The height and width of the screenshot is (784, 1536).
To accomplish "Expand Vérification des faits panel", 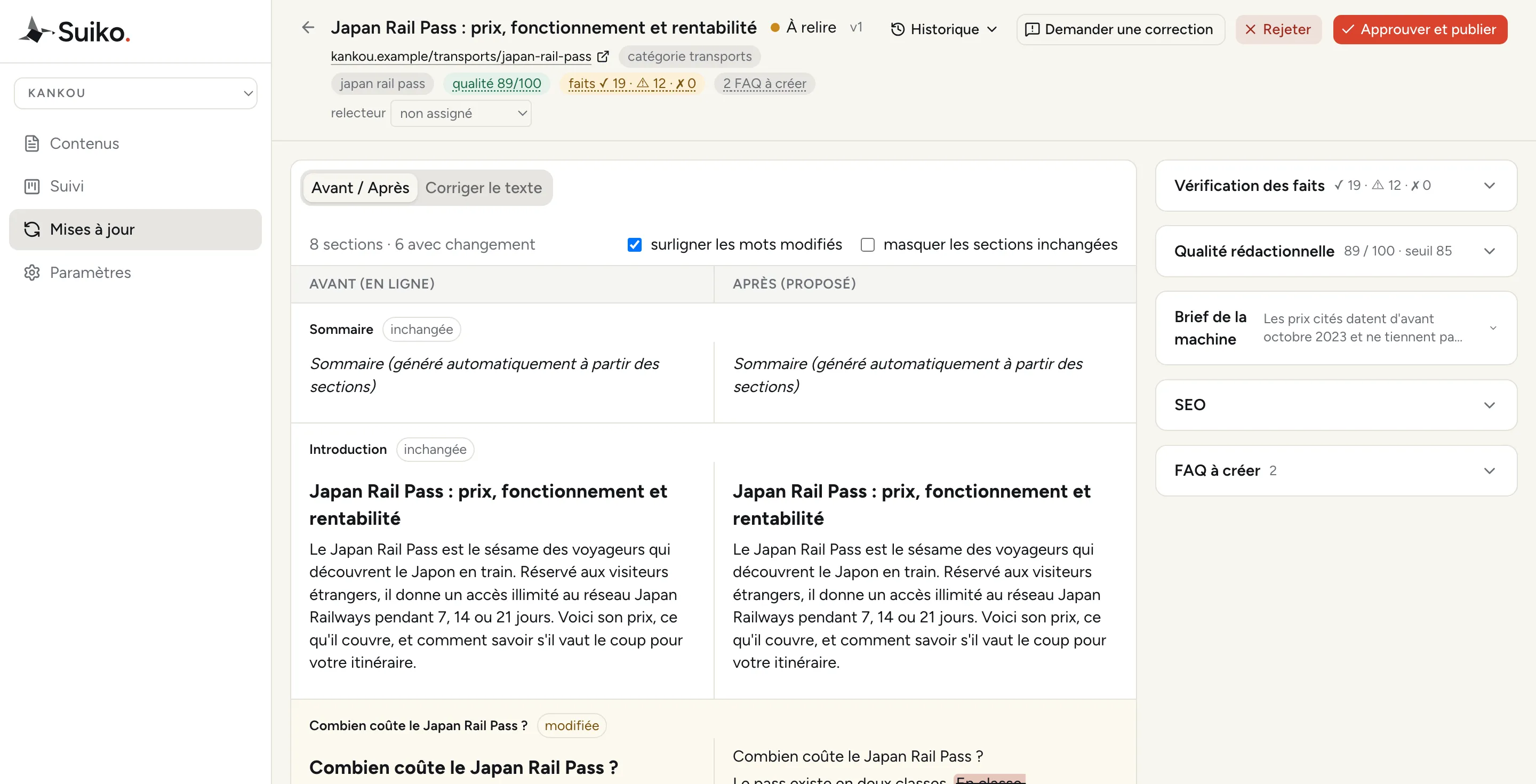I will 1335,186.
